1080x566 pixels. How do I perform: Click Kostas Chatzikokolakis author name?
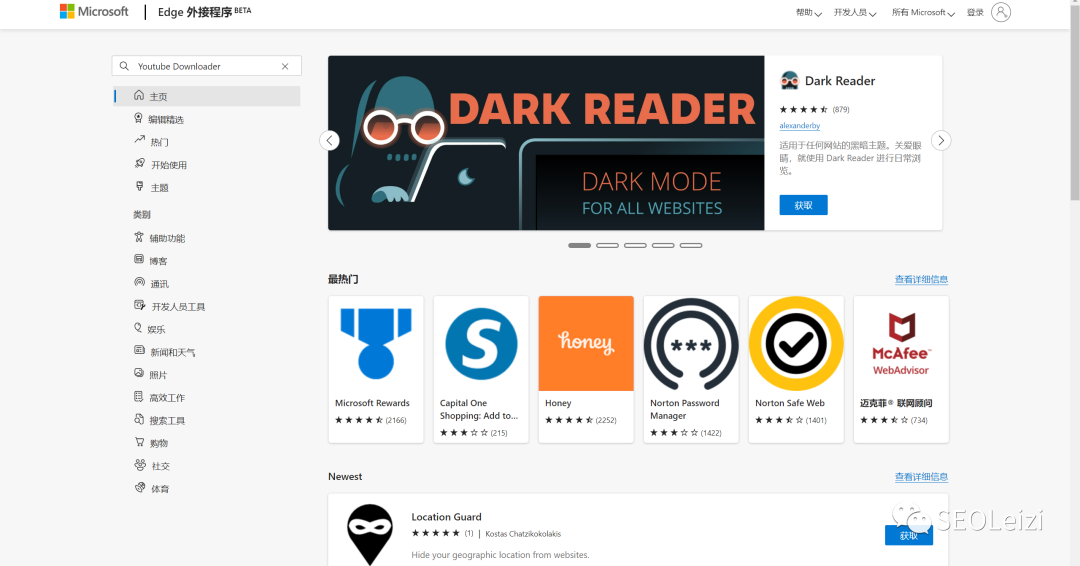523,534
